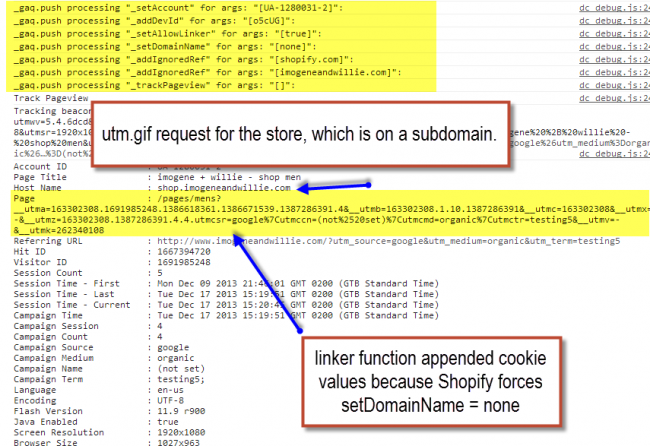Viewport: 650px width, 446px height.
Task: Open dc_debug.js link on _trackPageview line
Action: [614, 85]
